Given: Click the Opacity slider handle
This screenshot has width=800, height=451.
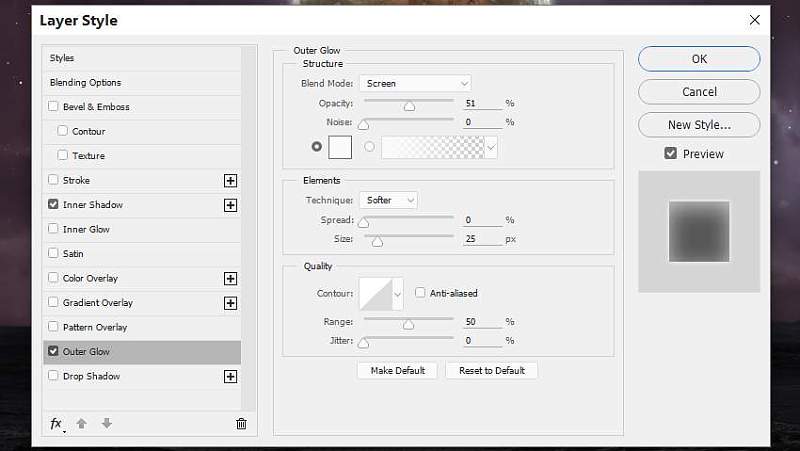Looking at the screenshot, I should tap(409, 106).
